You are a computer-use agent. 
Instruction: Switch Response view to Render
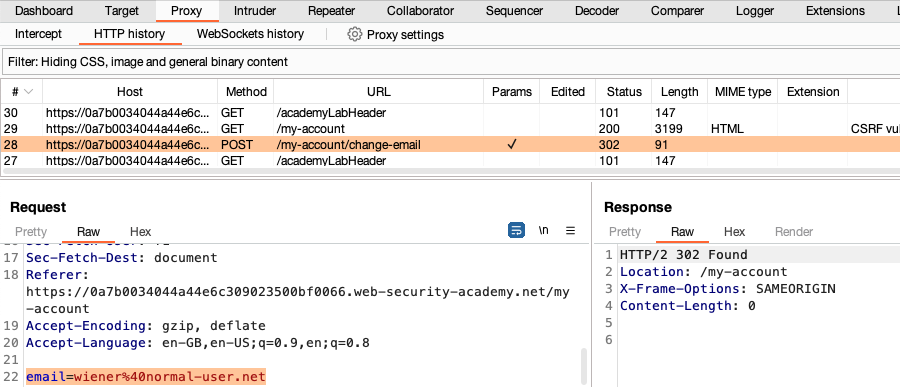point(794,231)
